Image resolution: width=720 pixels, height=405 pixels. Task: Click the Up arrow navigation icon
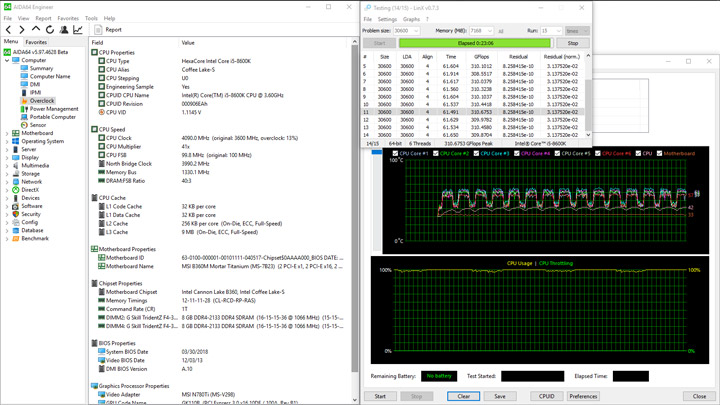pos(37,30)
